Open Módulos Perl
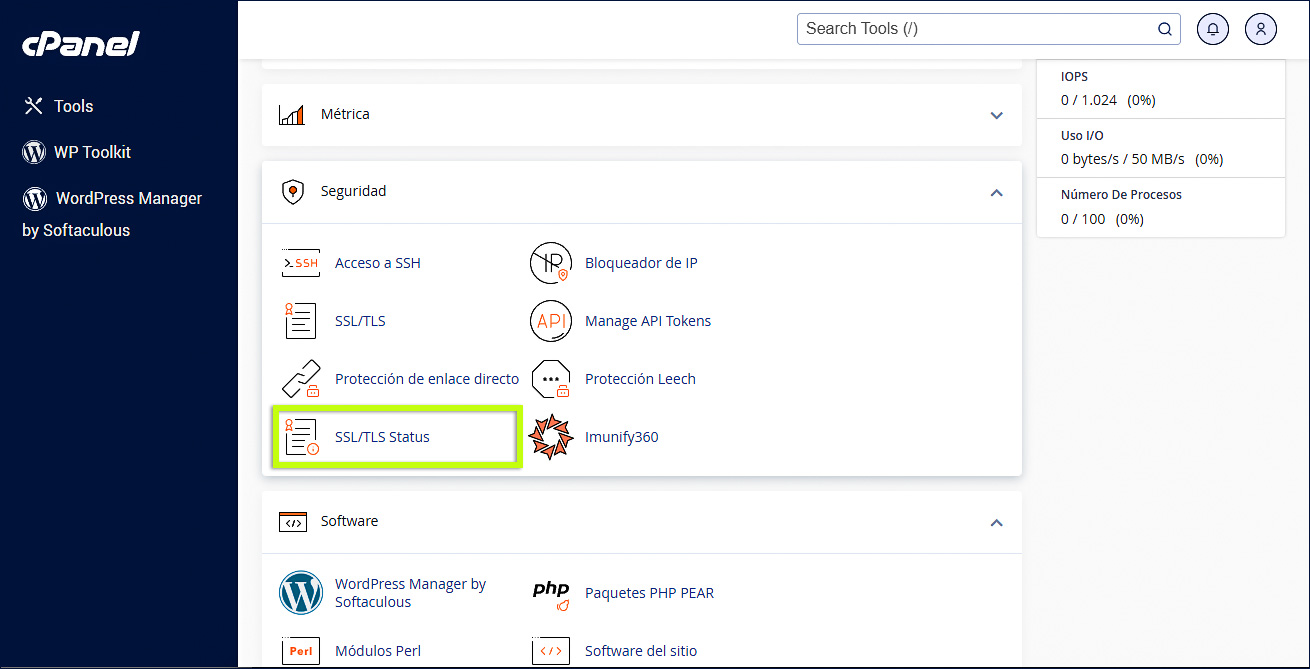Screen dimensions: 1310x669 pos(378,650)
